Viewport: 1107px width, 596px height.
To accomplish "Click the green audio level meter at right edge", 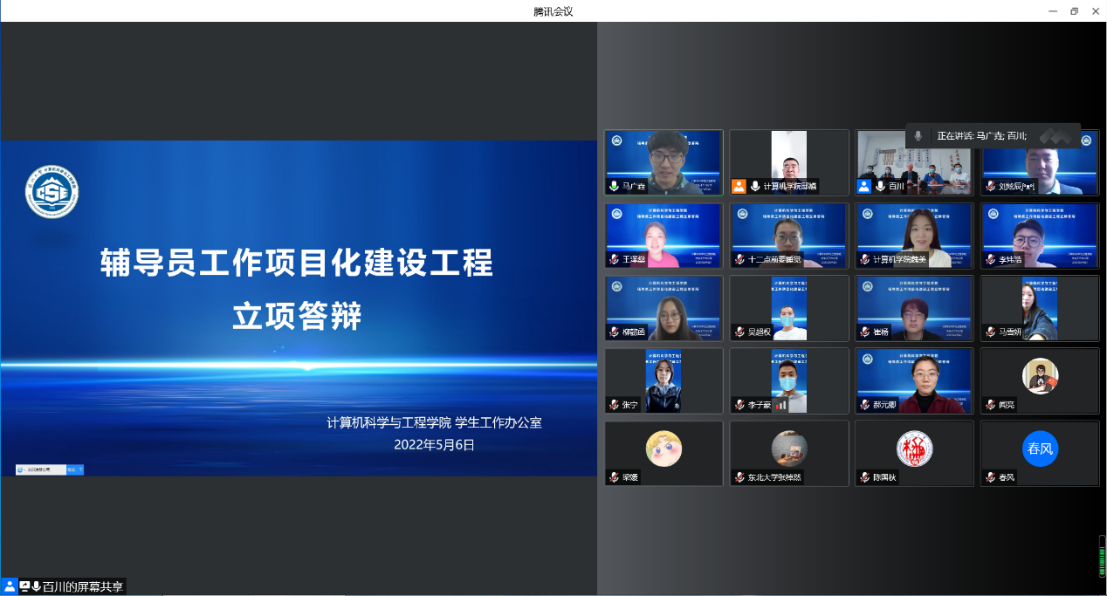I will coord(1102,556).
